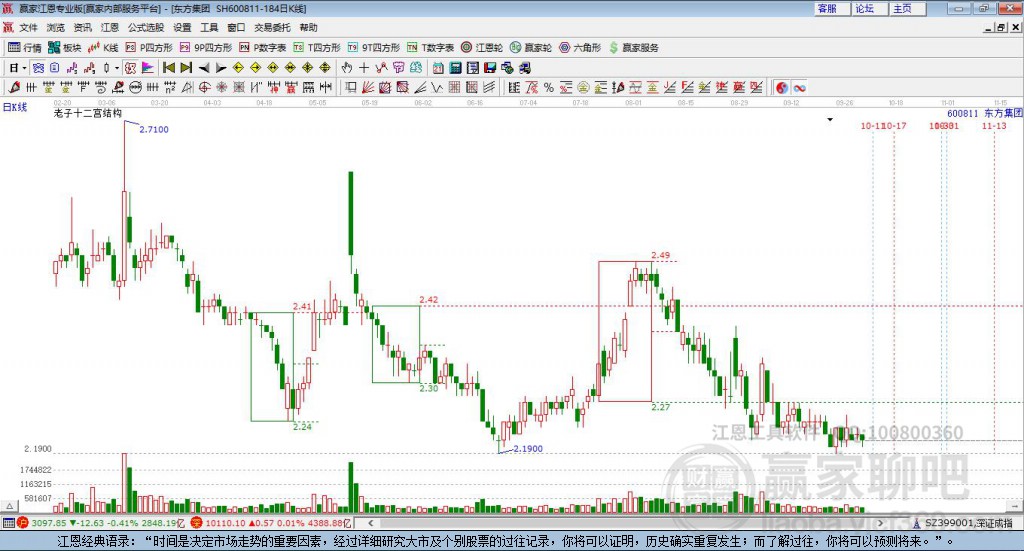Toggle the pink flag chart icon

click(148, 68)
